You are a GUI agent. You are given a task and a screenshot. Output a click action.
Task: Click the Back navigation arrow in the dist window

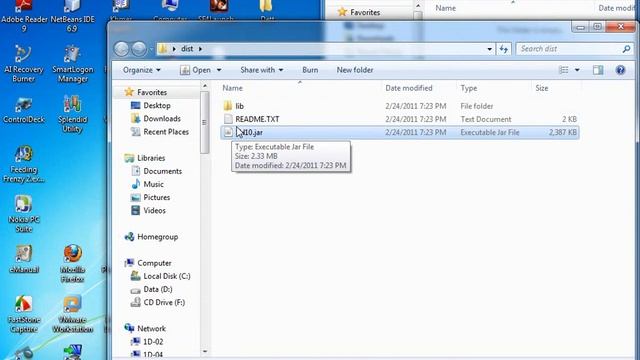122,49
